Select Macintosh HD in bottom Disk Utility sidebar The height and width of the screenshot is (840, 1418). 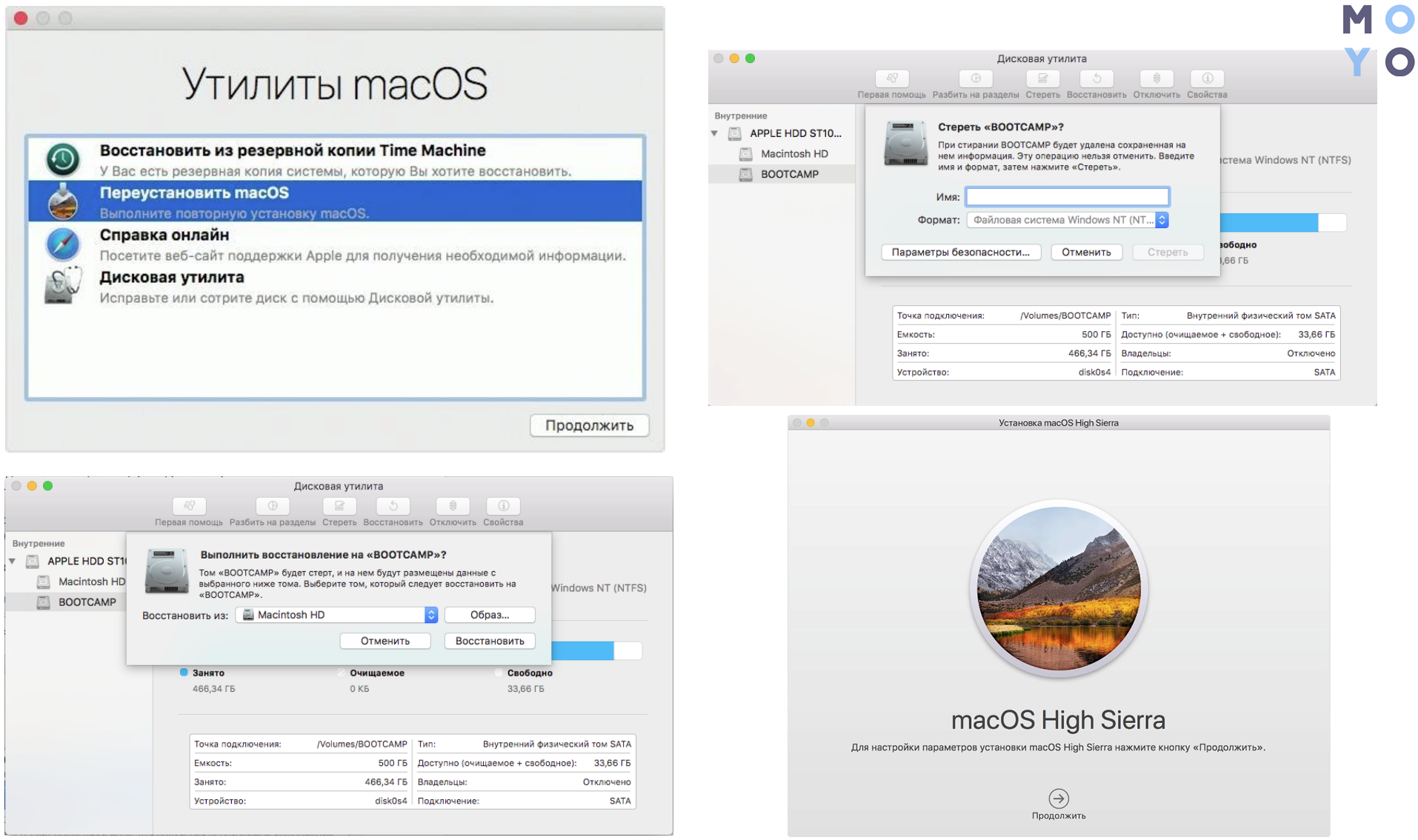coord(67,581)
